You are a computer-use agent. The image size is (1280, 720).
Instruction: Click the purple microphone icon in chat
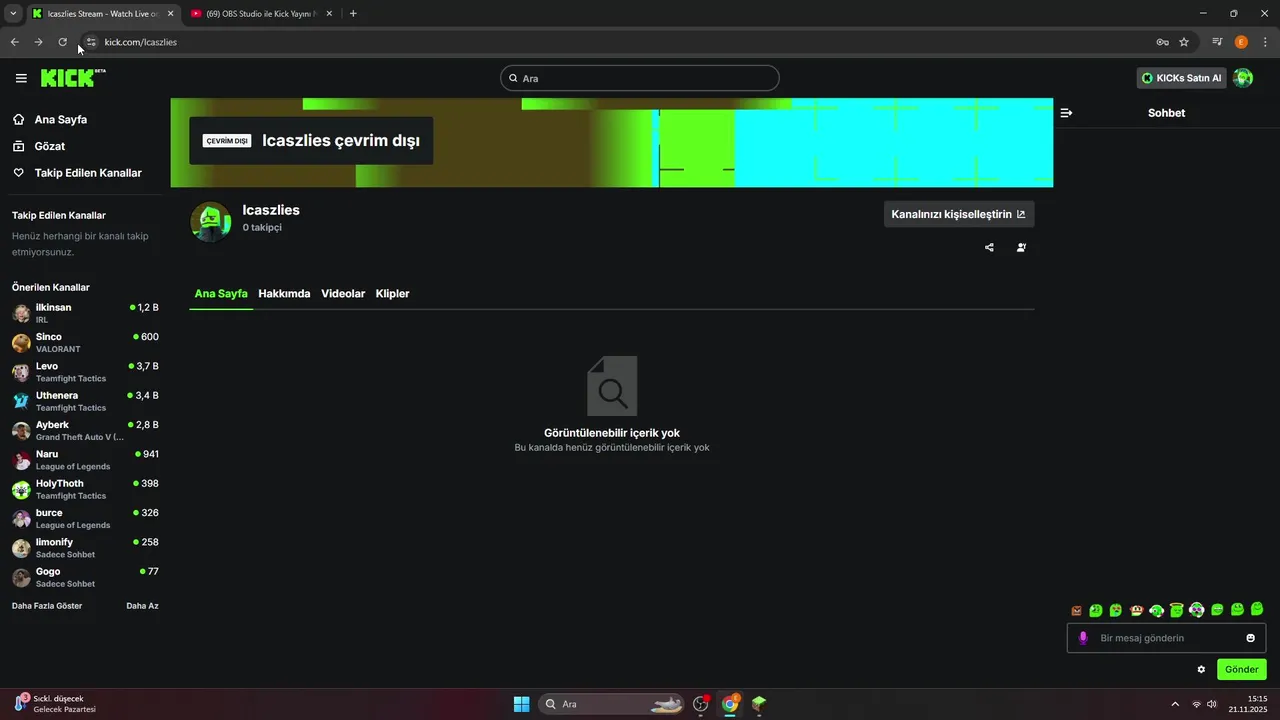click(1082, 638)
